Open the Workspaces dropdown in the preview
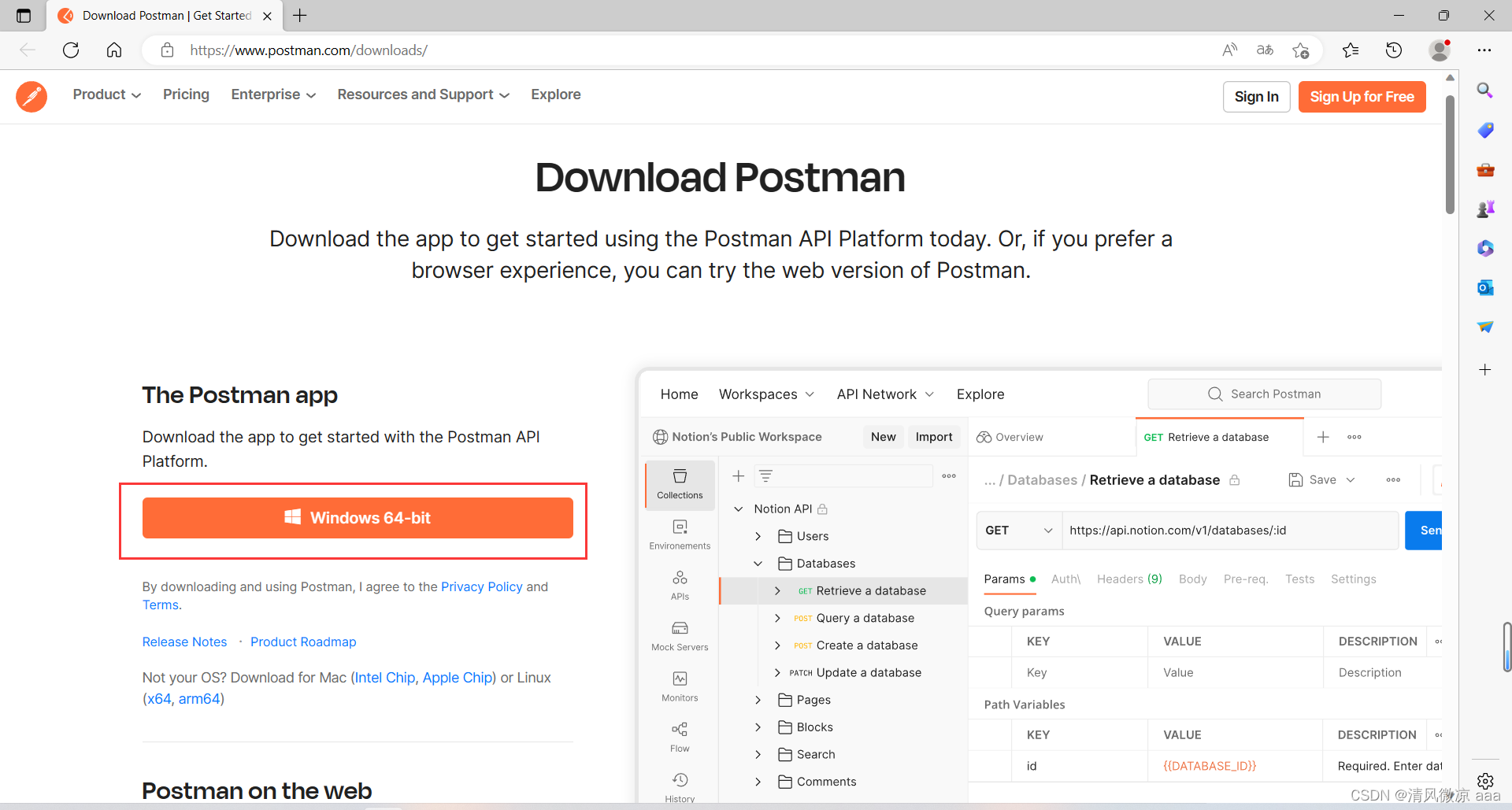This screenshot has height=810, width=1512. click(x=766, y=394)
